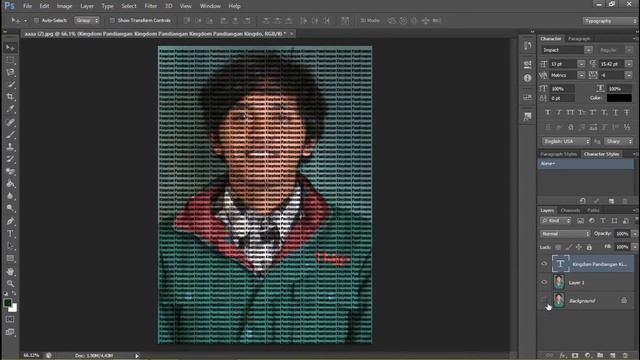Open the Normal blend mode dropdown
The width and height of the screenshot is (640, 360).
click(565, 234)
